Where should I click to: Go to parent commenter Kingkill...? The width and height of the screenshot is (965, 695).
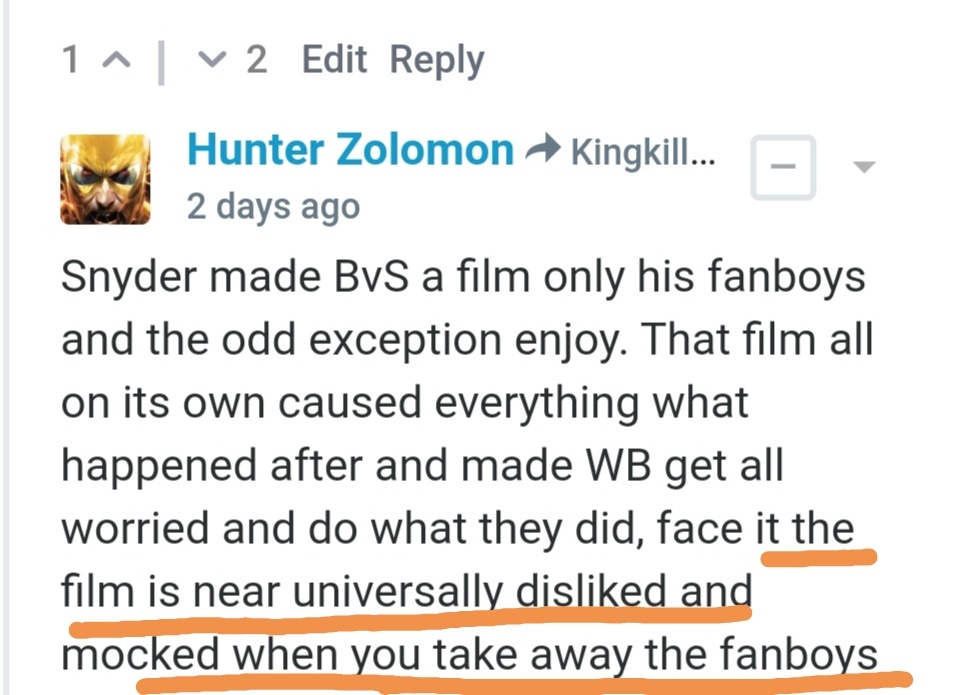point(643,152)
